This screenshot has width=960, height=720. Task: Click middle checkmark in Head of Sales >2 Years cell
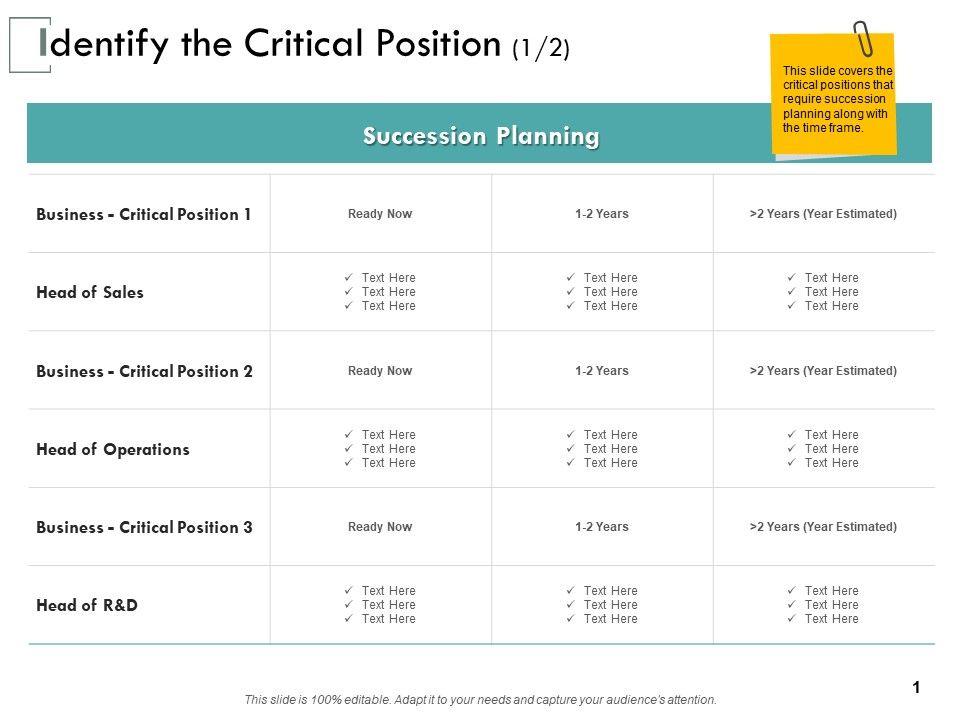click(791, 292)
